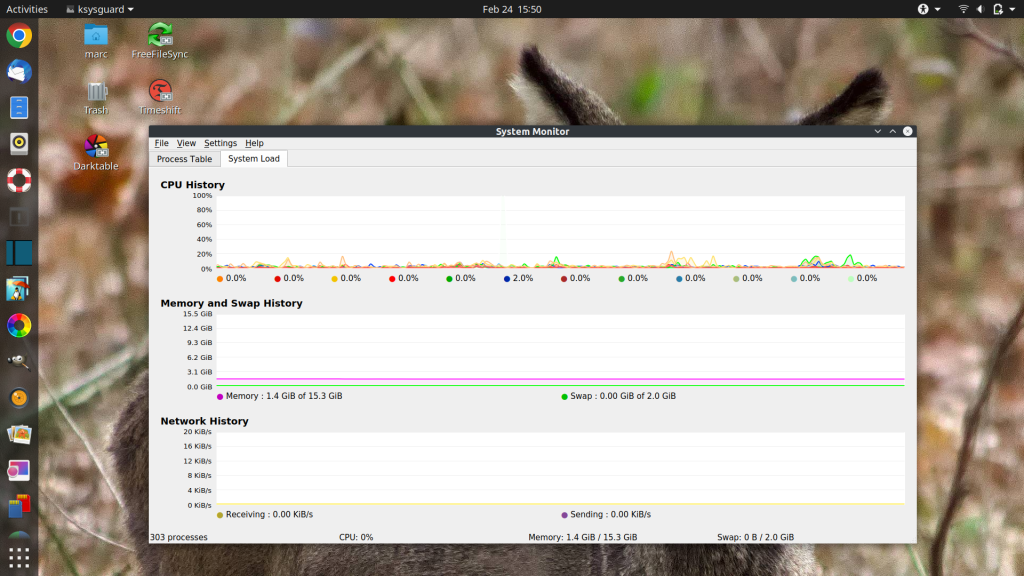Click the '2.0%' CPU legend value
The height and width of the screenshot is (576, 1024).
(x=523, y=278)
